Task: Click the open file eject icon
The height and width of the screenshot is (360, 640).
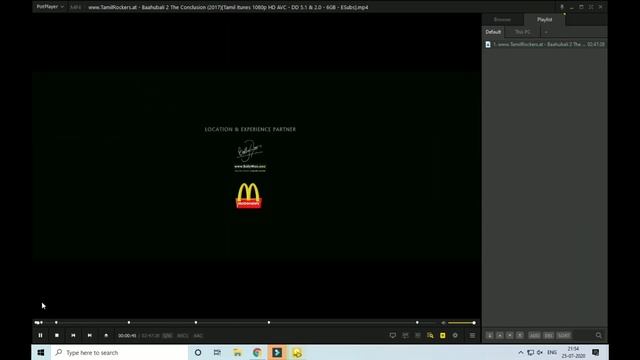Action: (x=106, y=336)
